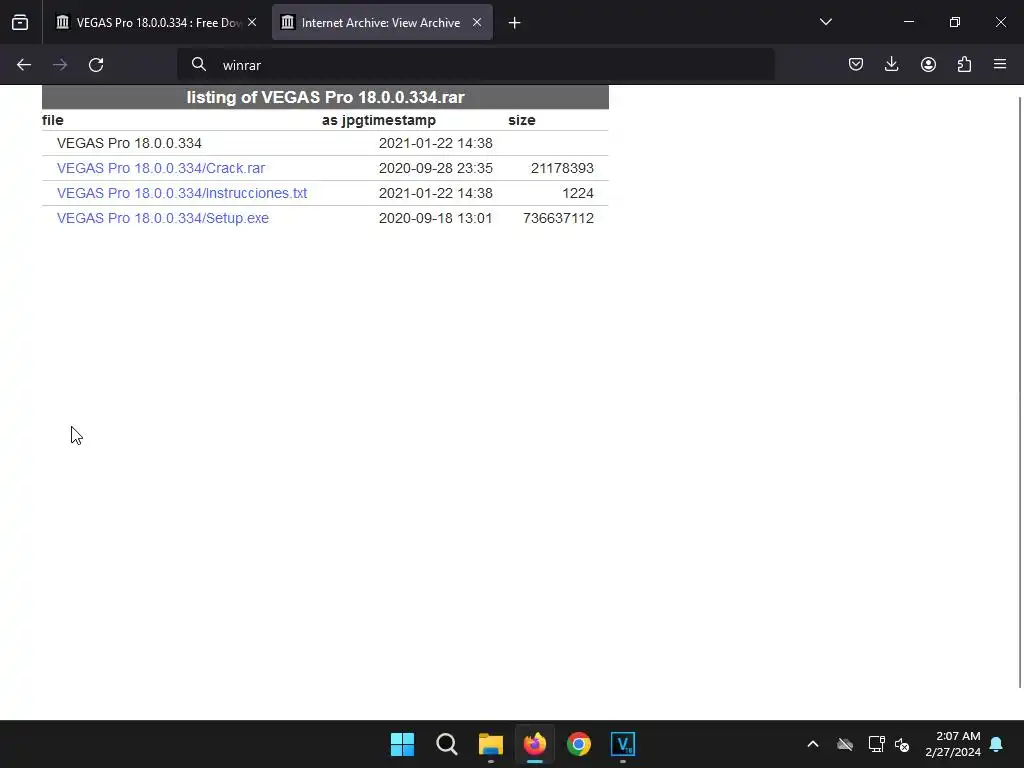This screenshot has width=1024, height=768.
Task: Open the Firefox application menu
Action: [x=1000, y=64]
